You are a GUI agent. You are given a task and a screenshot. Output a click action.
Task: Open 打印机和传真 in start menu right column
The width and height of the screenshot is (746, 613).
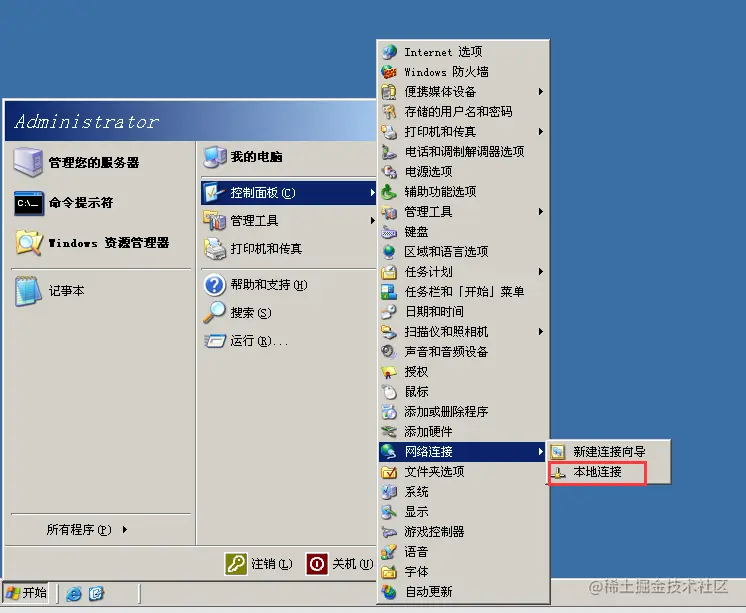288,248
